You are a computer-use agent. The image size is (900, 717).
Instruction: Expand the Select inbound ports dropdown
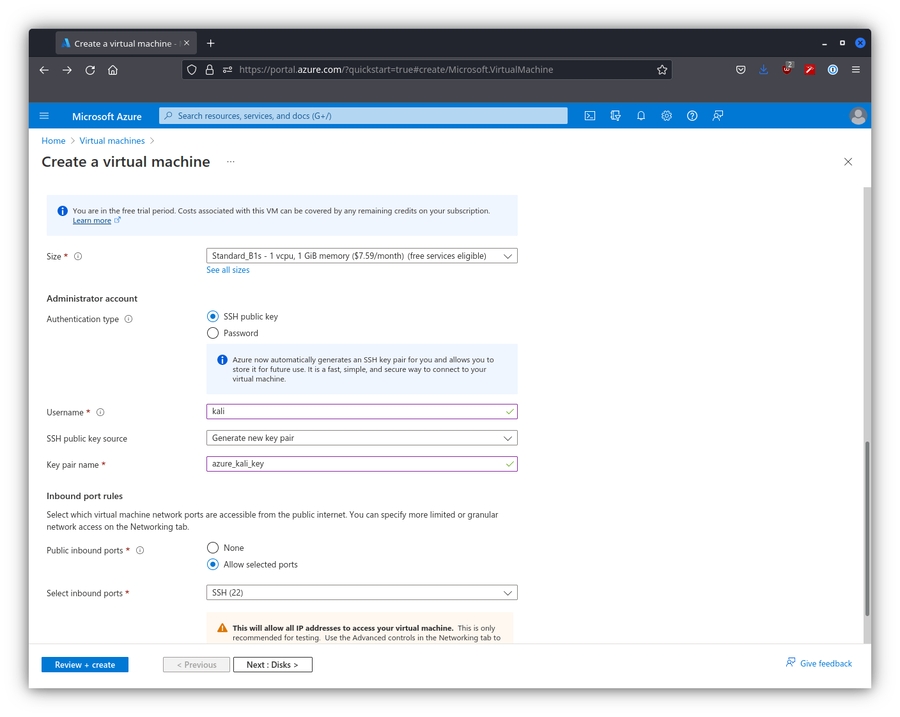click(361, 593)
